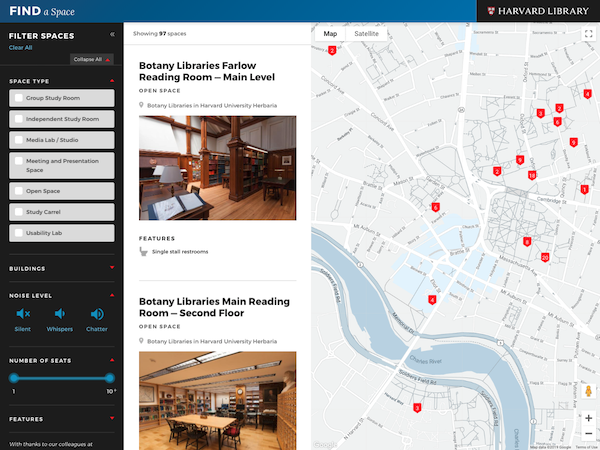
Task: Select the Map view tab
Action: point(330,34)
